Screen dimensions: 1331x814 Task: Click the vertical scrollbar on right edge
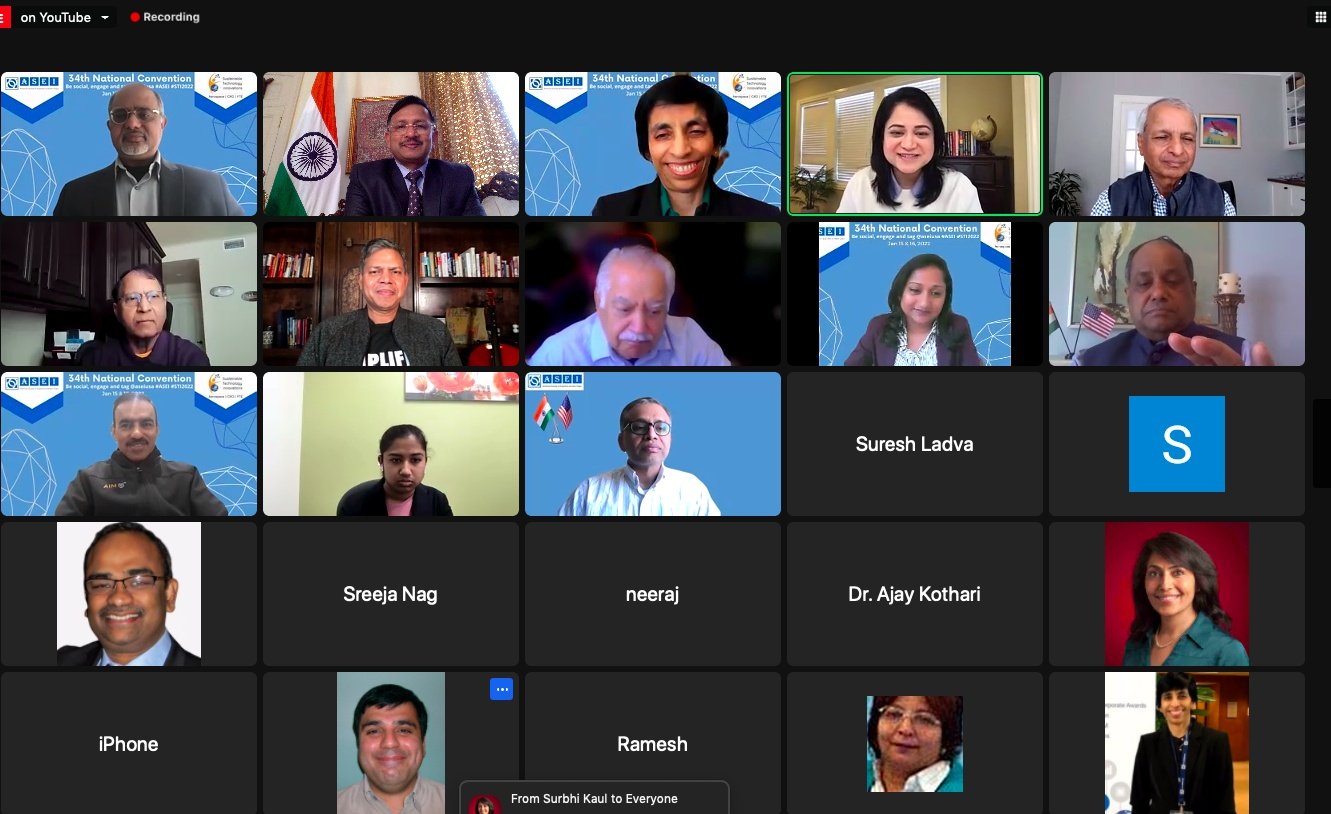[x=1321, y=443]
